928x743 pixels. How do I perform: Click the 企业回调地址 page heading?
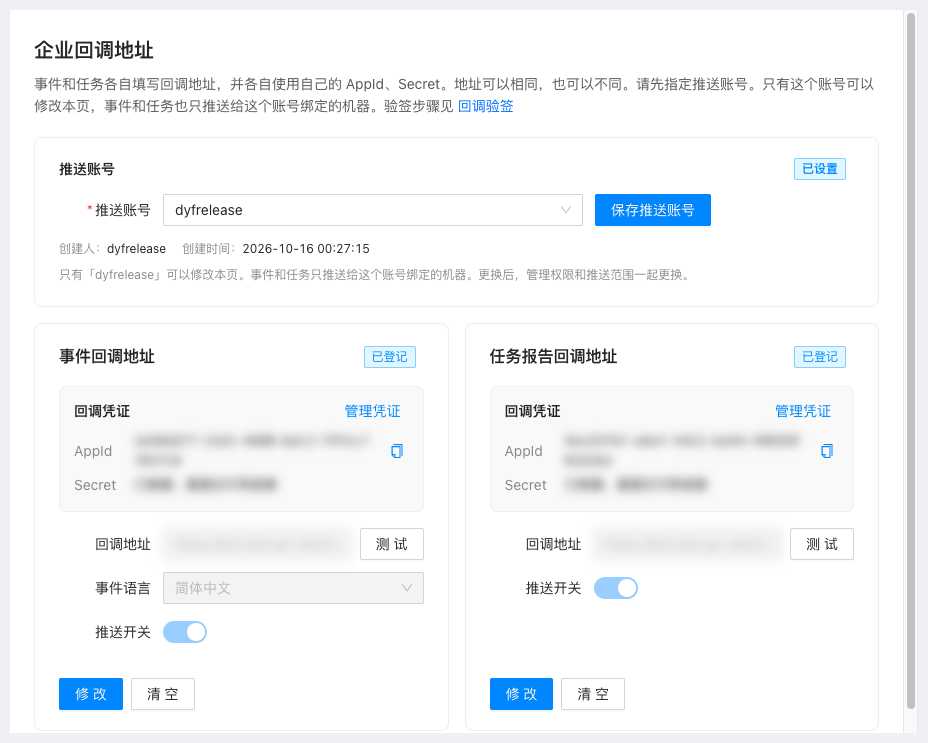[x=94, y=50]
